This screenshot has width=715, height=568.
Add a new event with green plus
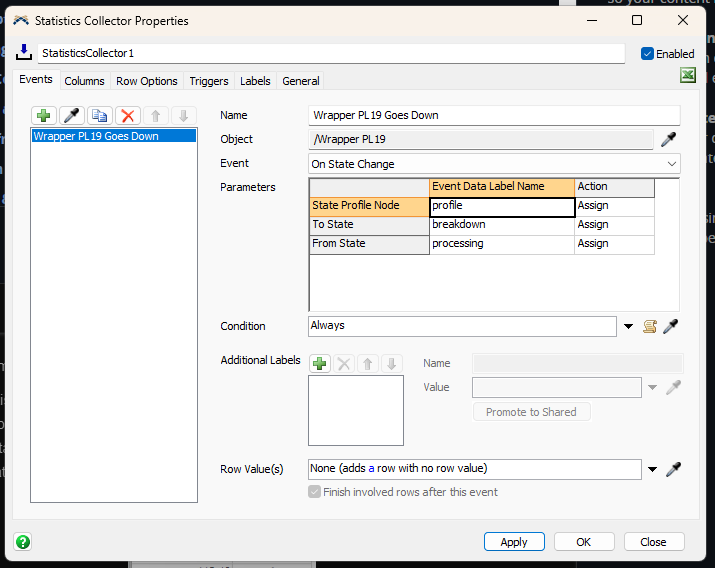pyautogui.click(x=44, y=116)
